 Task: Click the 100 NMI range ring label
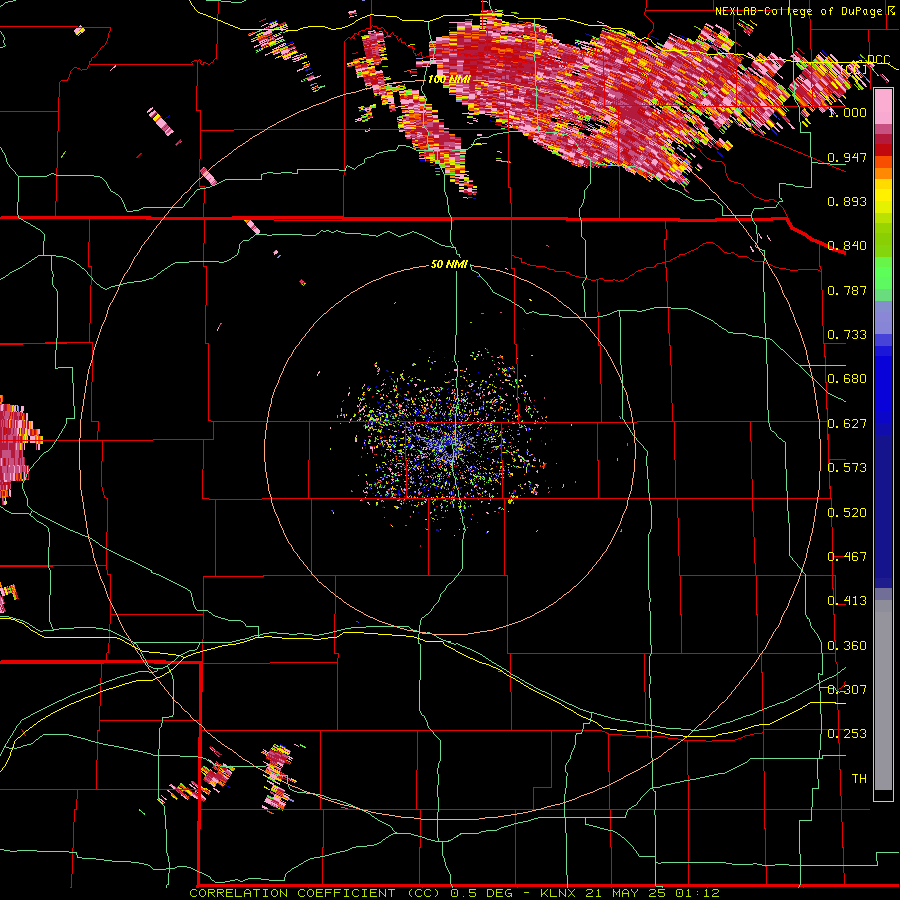449,79
